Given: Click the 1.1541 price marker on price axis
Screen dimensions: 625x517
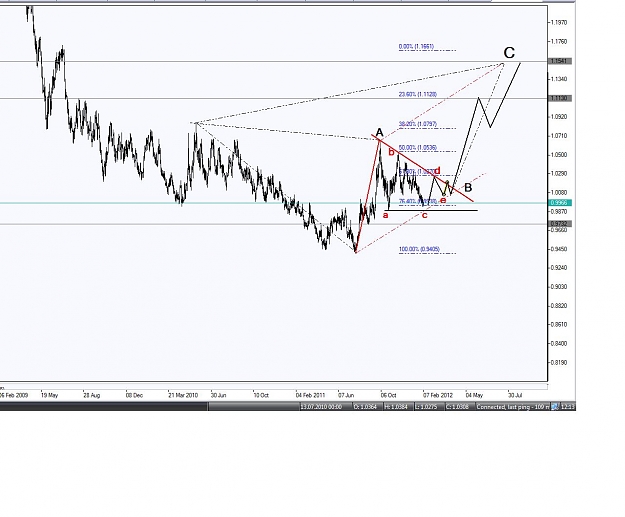Looking at the screenshot, I should 560,61.
